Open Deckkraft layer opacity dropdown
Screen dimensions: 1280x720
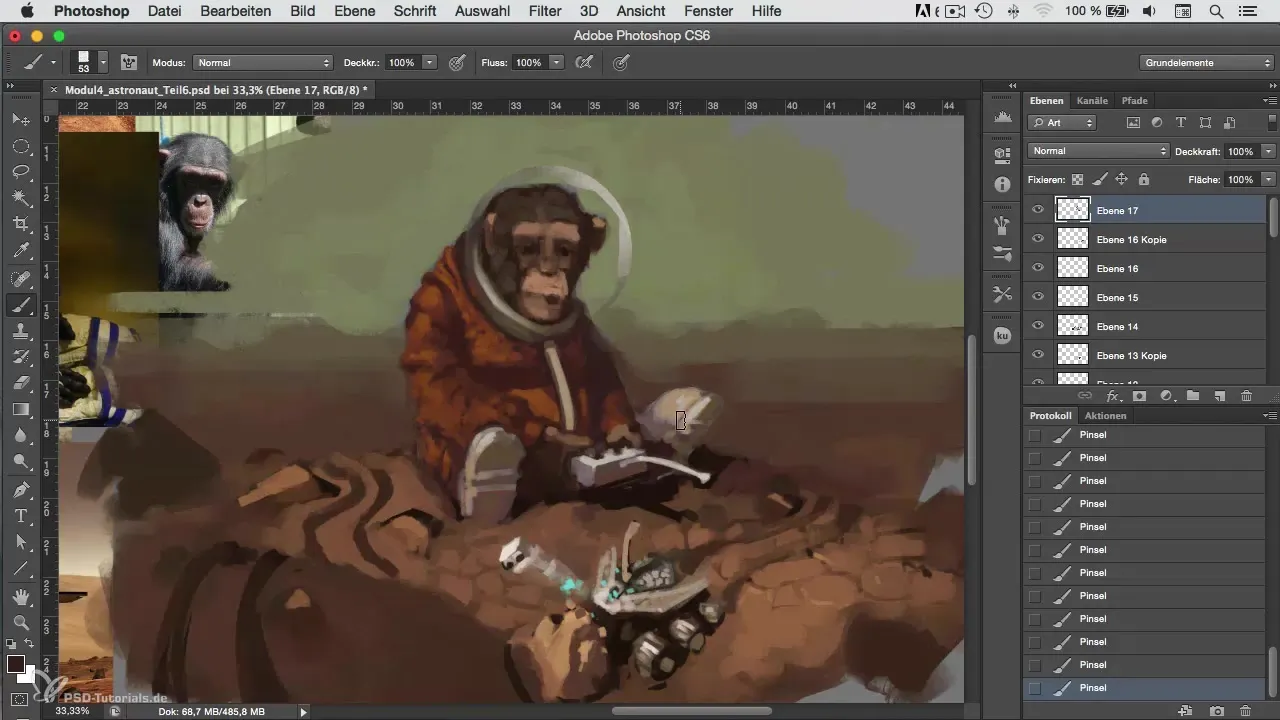point(1269,151)
